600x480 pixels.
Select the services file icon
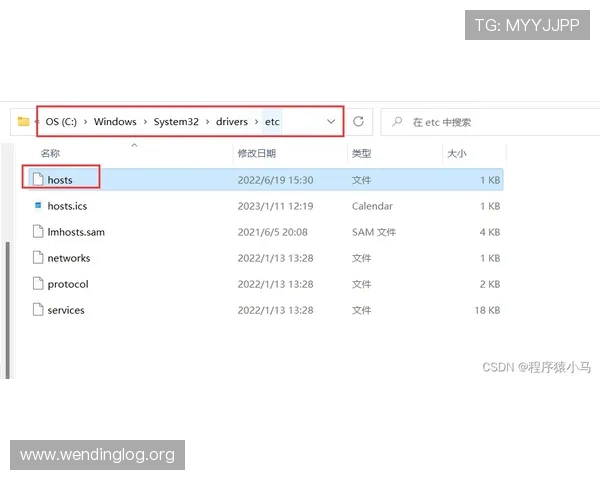pos(38,310)
